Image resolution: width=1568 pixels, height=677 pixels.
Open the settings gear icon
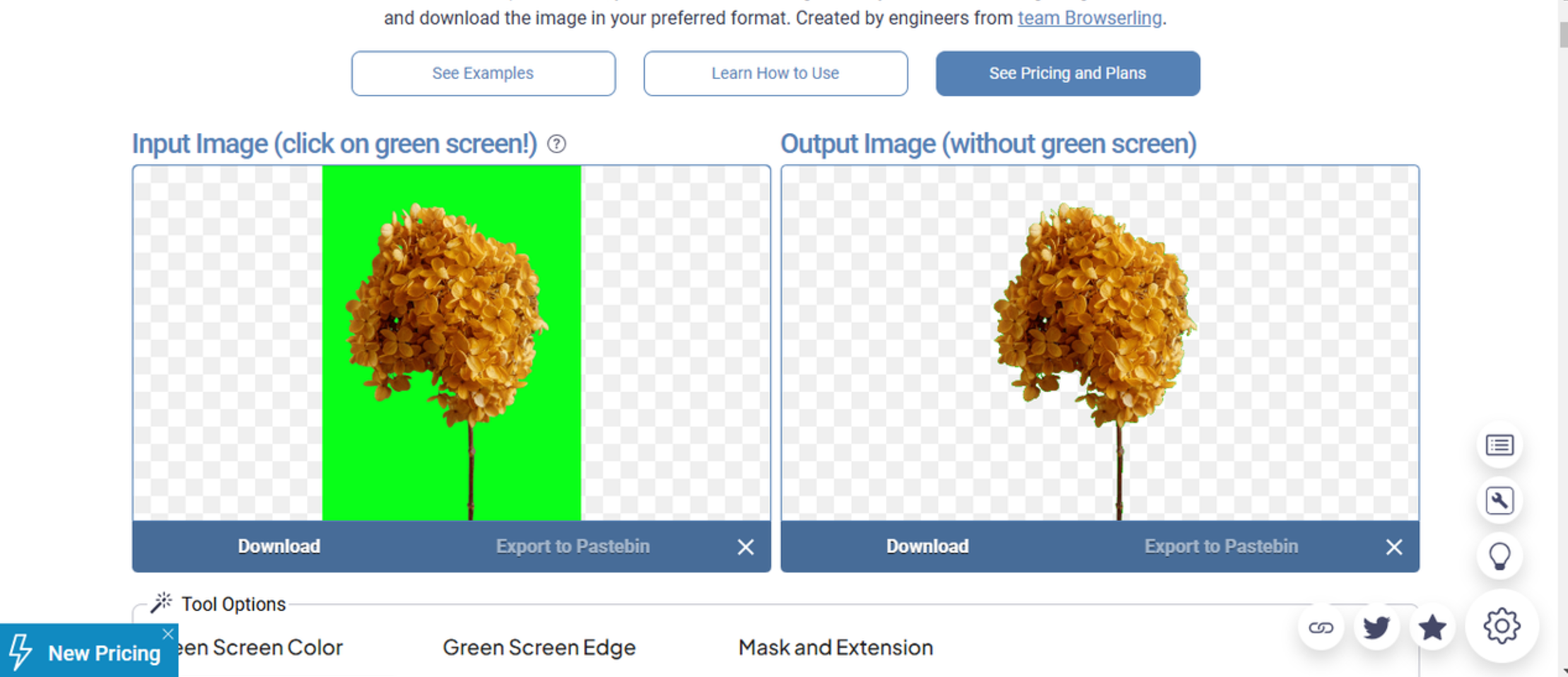(1504, 625)
